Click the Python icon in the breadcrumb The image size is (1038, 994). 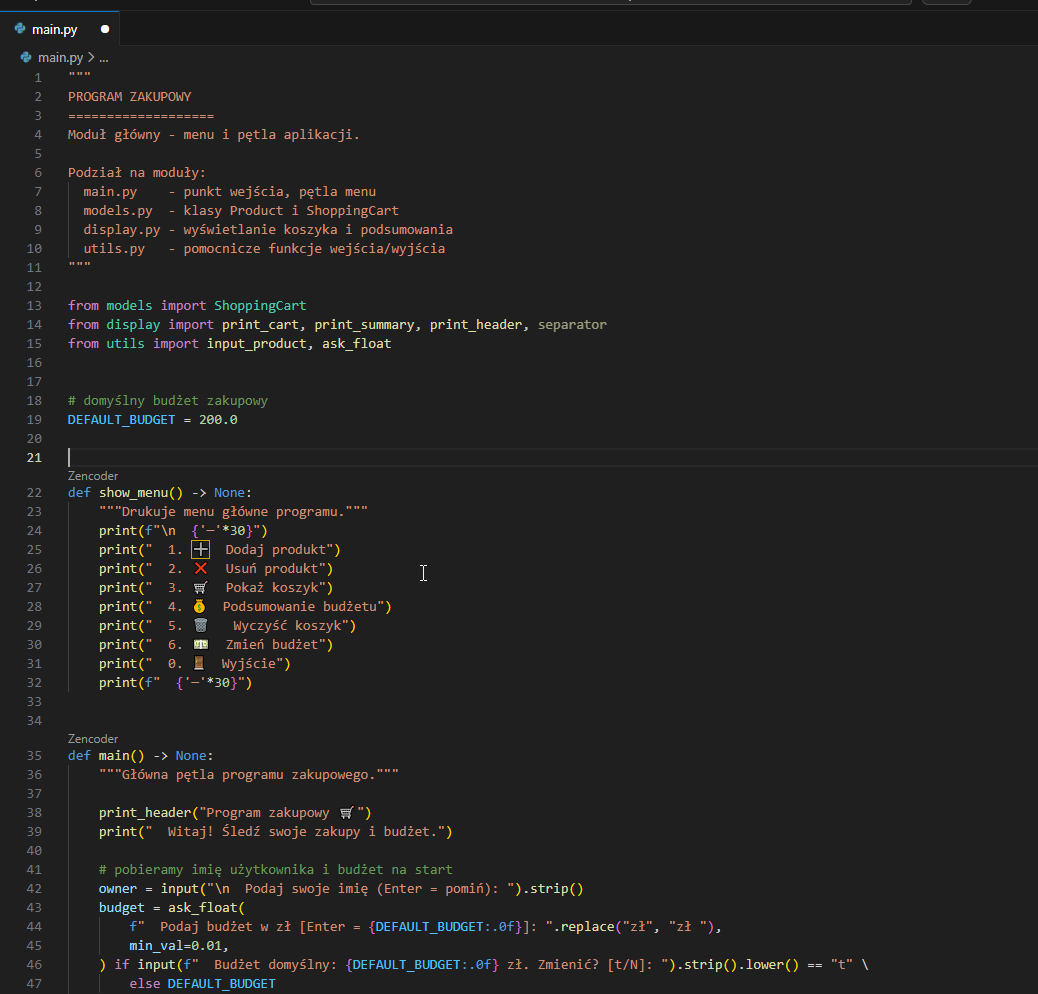click(x=26, y=58)
